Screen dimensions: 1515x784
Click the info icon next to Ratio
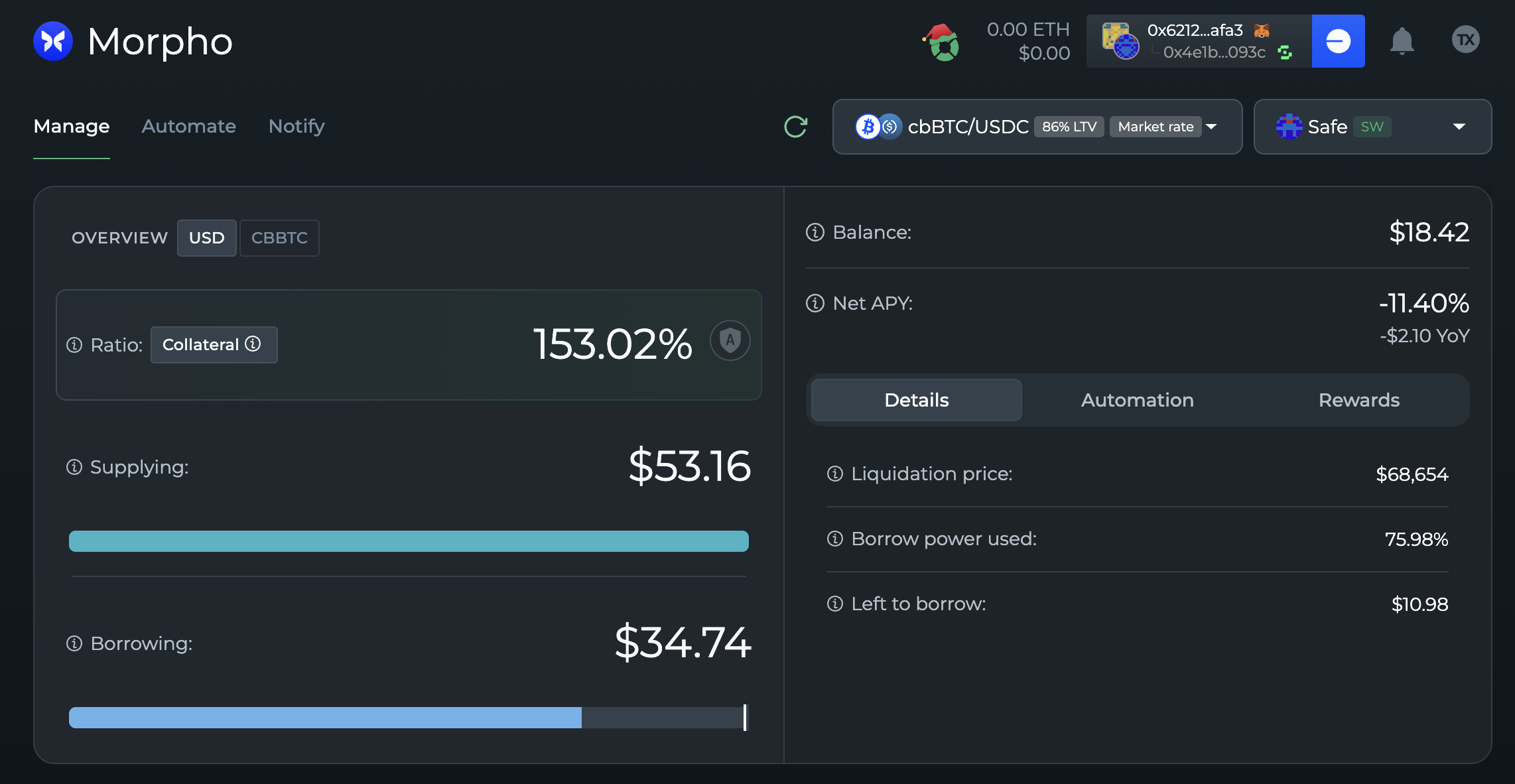(x=74, y=345)
